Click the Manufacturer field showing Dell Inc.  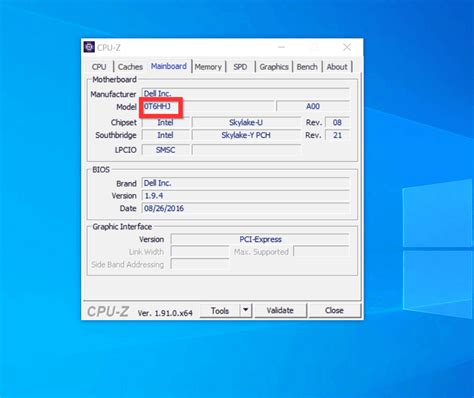[x=246, y=93]
